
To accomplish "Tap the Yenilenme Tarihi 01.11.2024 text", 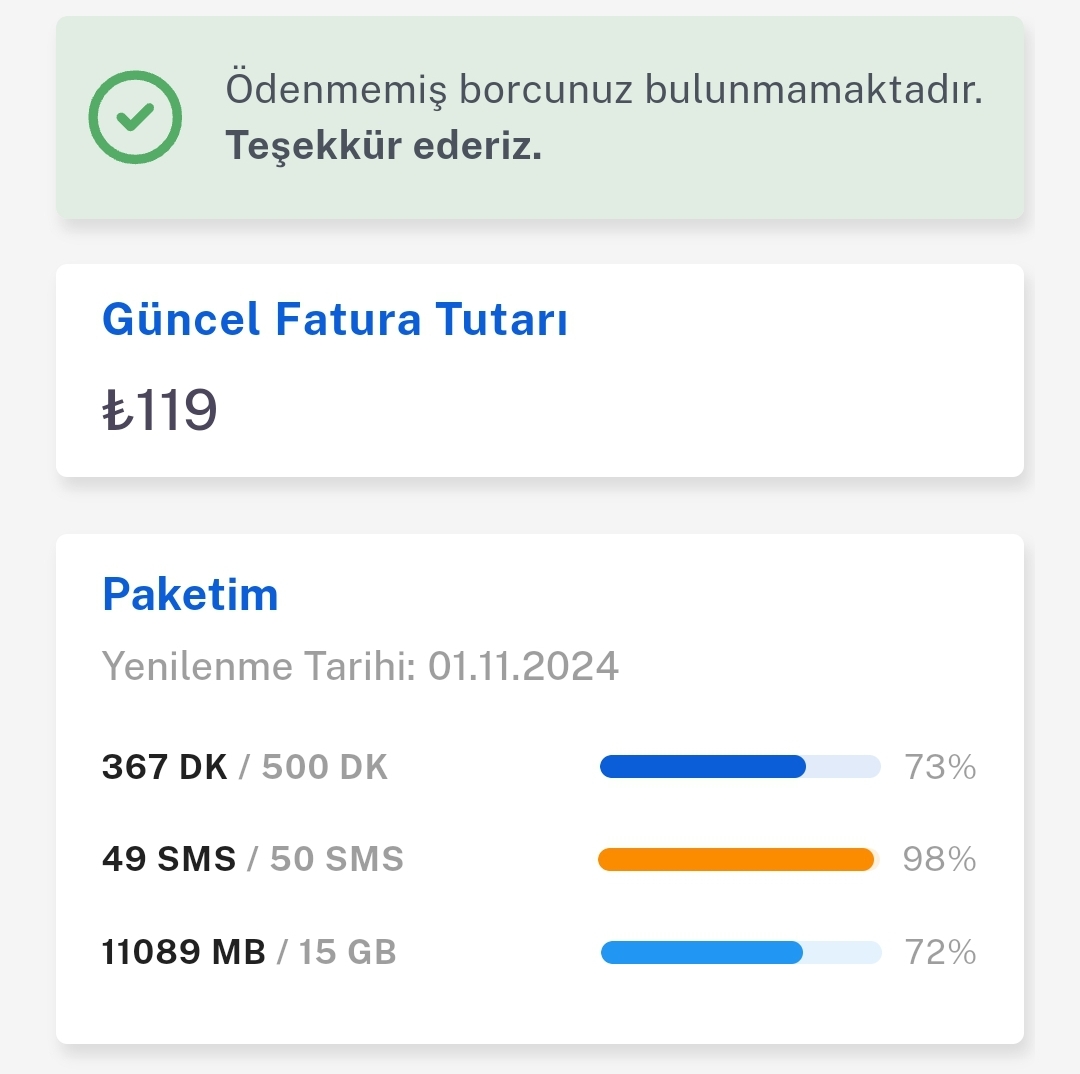I will coord(360,666).
